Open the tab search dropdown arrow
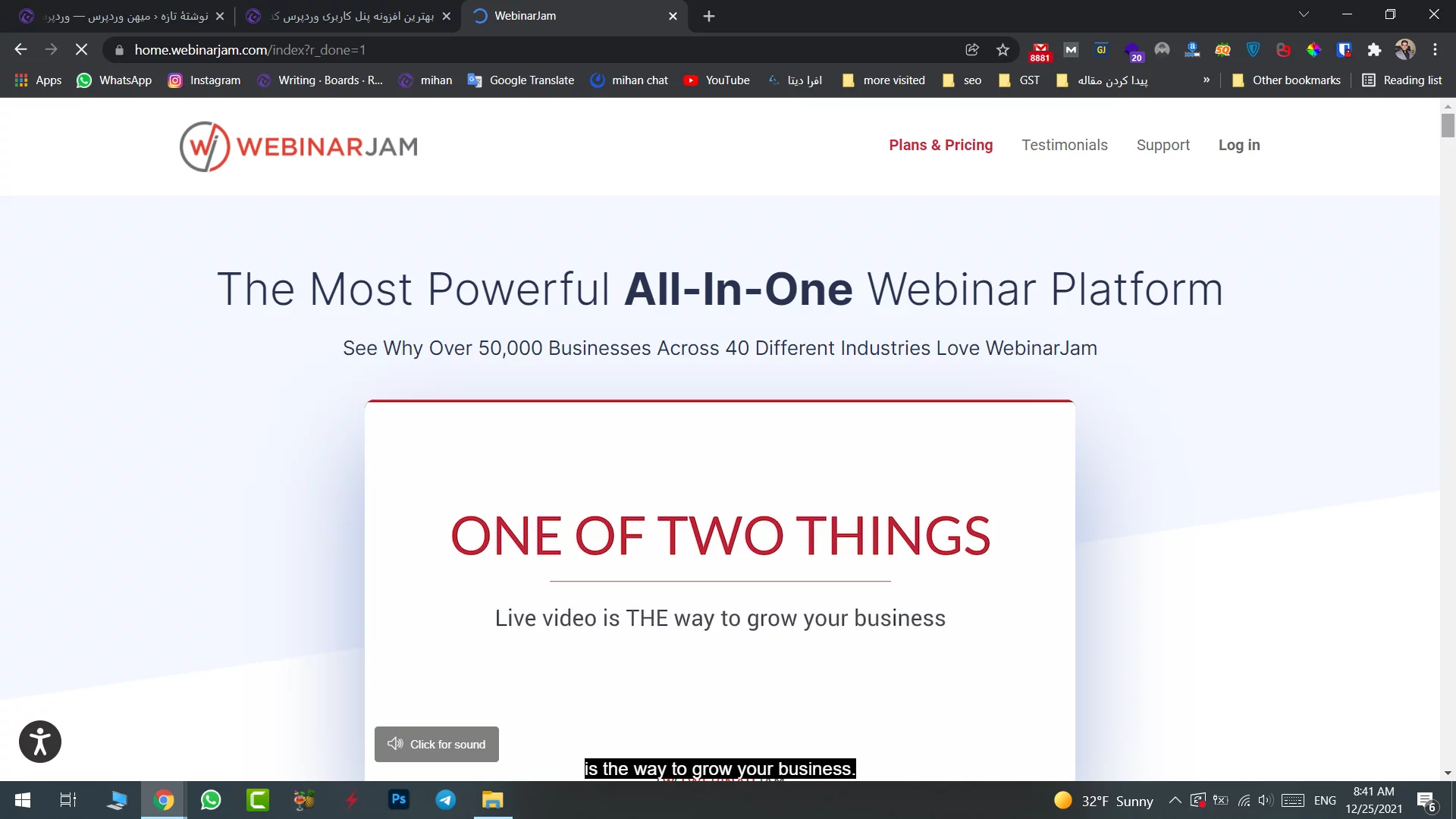The height and width of the screenshot is (819, 1456). click(x=1304, y=14)
